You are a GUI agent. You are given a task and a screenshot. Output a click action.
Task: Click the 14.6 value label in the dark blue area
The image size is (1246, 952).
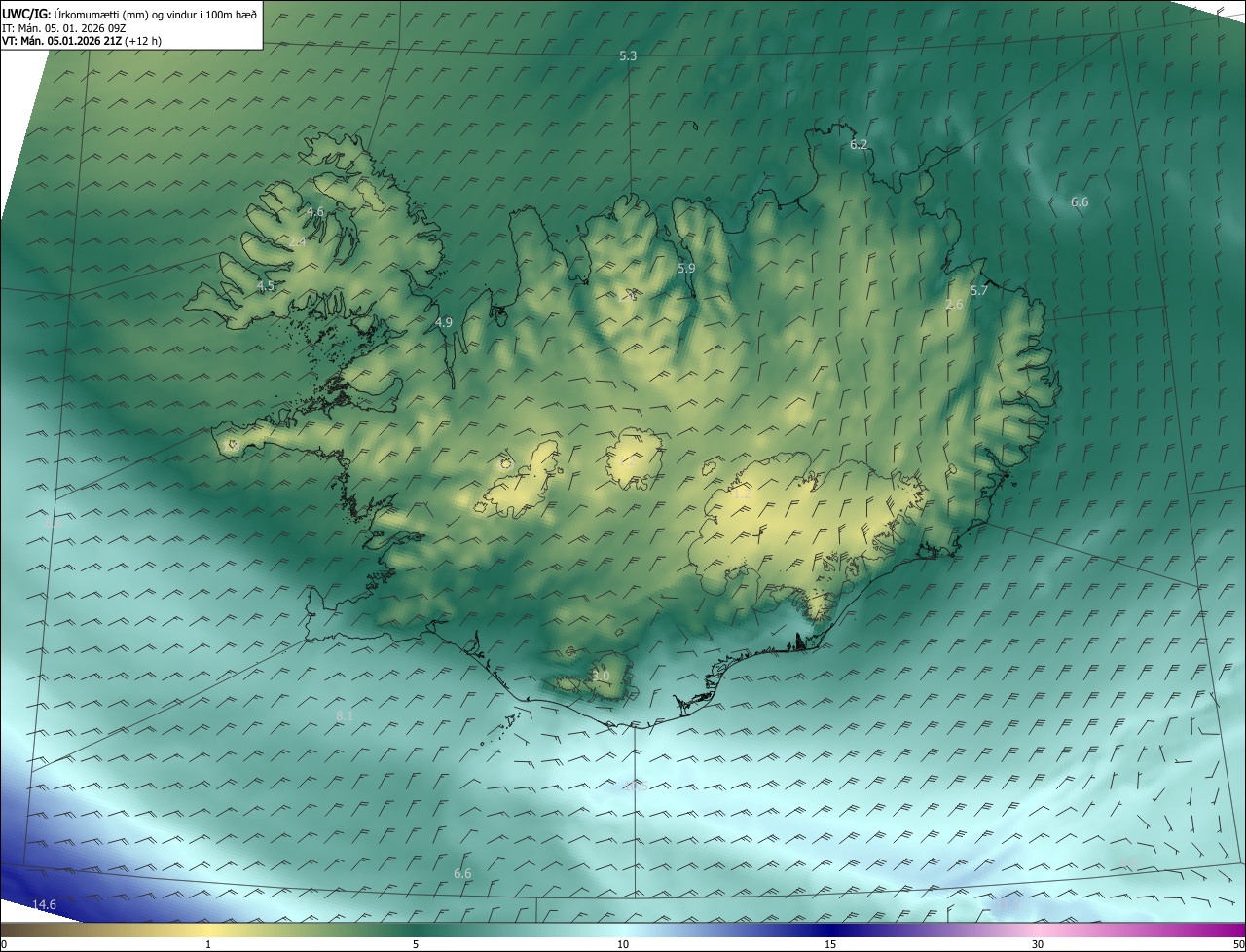pos(45,905)
